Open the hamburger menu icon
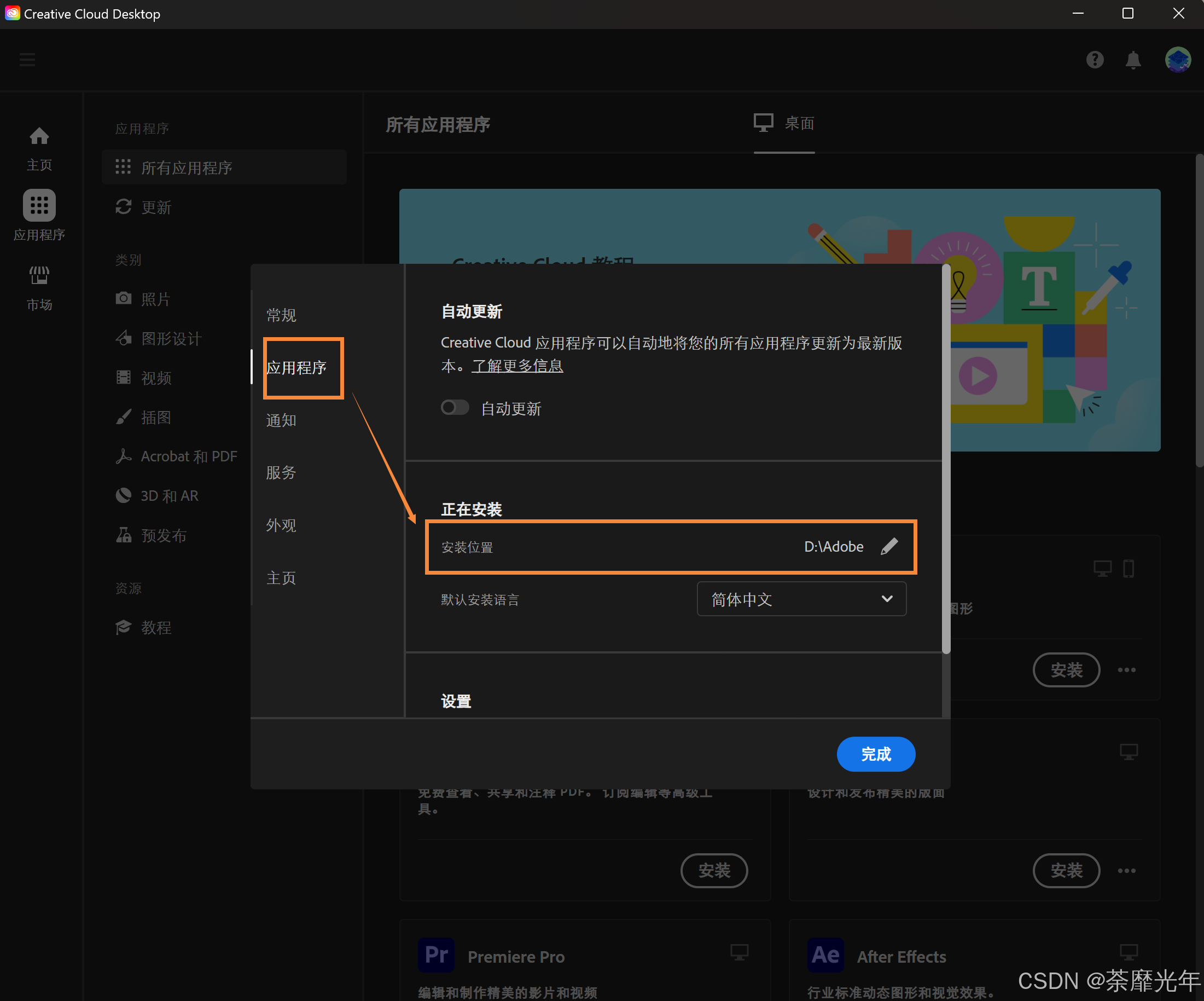 point(27,60)
